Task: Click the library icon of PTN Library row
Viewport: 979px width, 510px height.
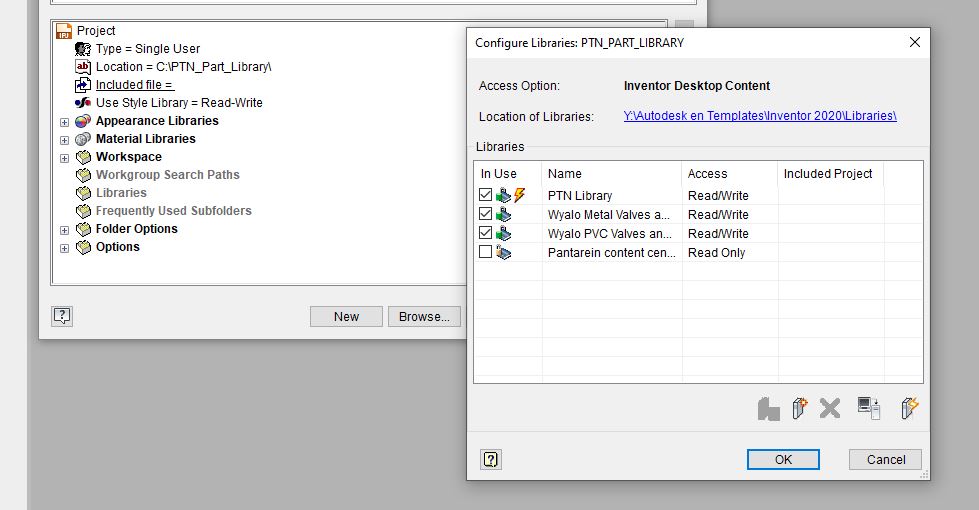Action: 503,196
